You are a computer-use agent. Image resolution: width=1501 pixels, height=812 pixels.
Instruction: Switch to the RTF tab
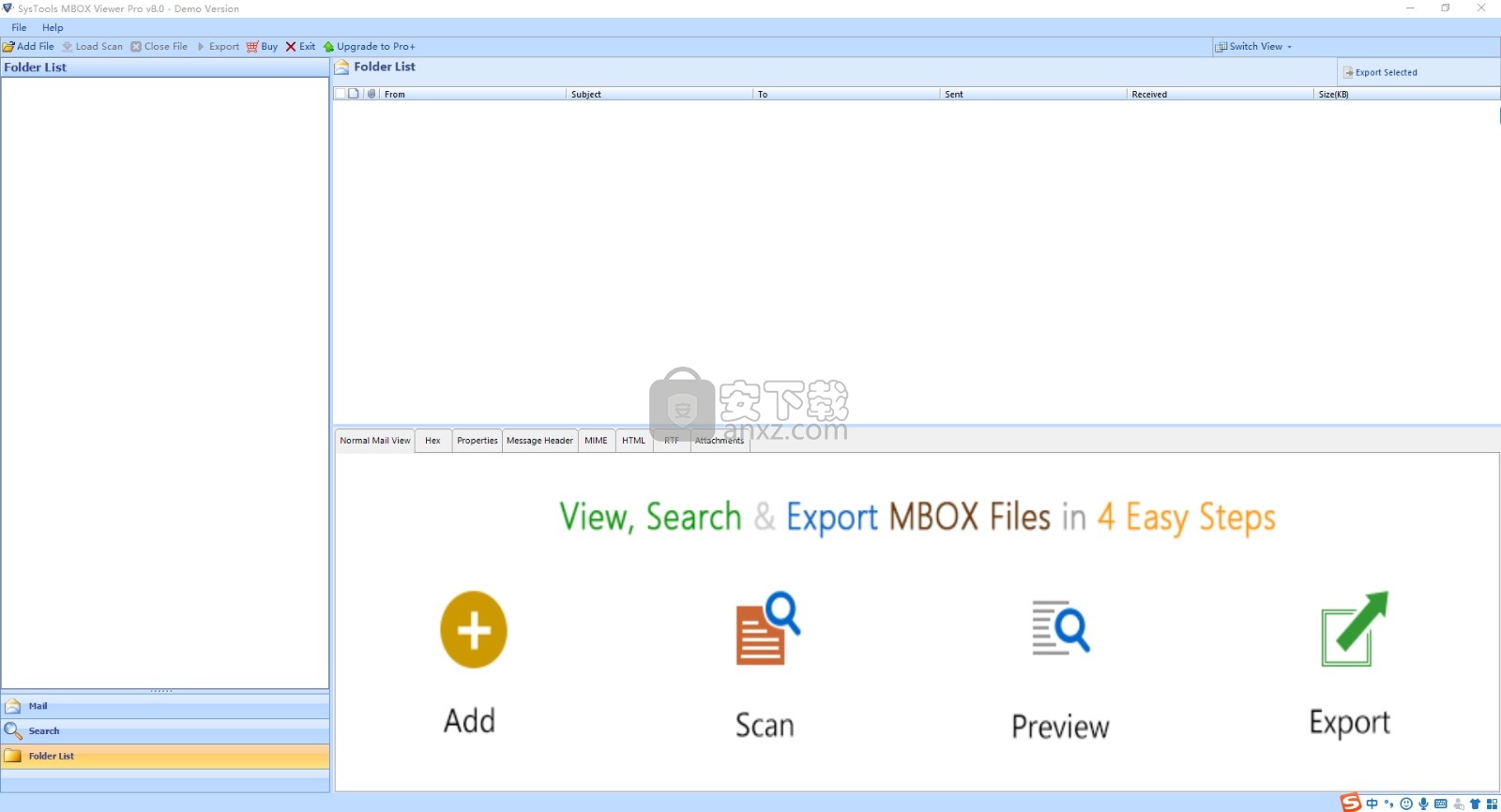point(672,441)
